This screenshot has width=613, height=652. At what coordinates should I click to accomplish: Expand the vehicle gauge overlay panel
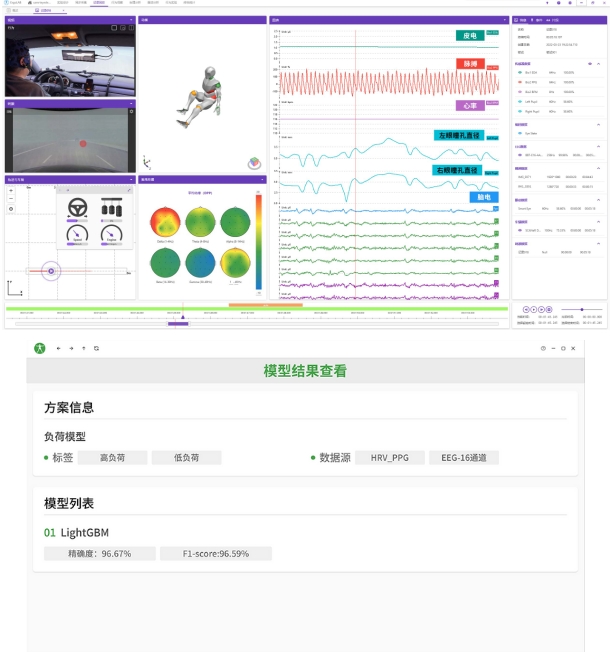click(129, 190)
